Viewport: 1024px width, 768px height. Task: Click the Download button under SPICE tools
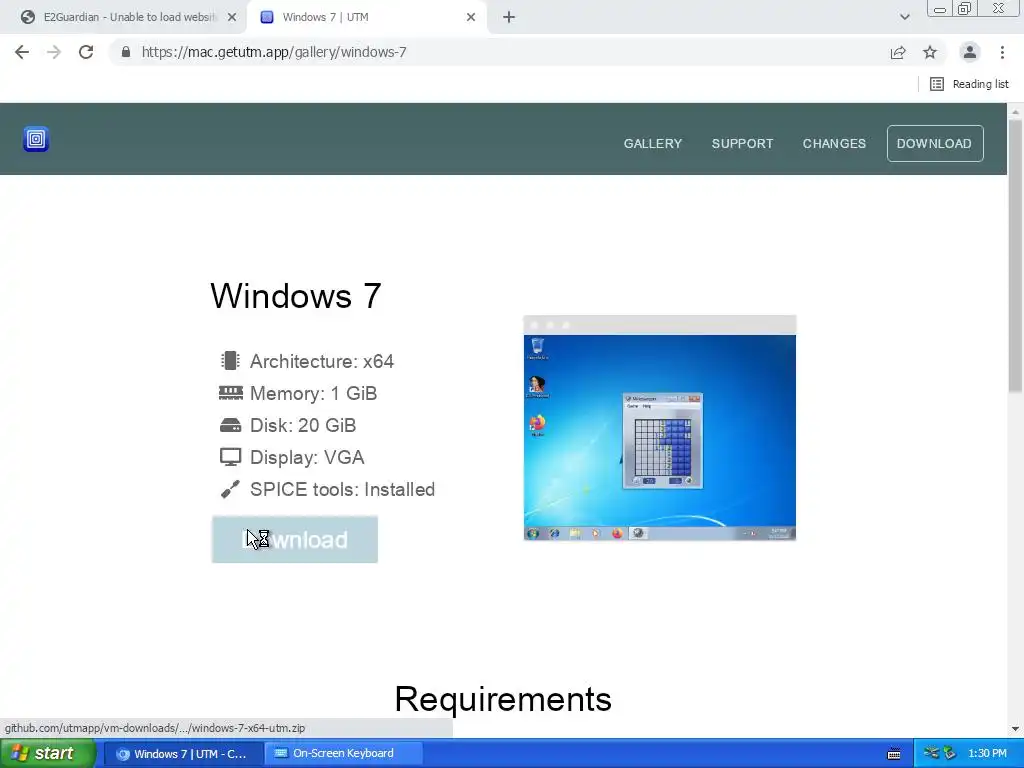coord(295,539)
